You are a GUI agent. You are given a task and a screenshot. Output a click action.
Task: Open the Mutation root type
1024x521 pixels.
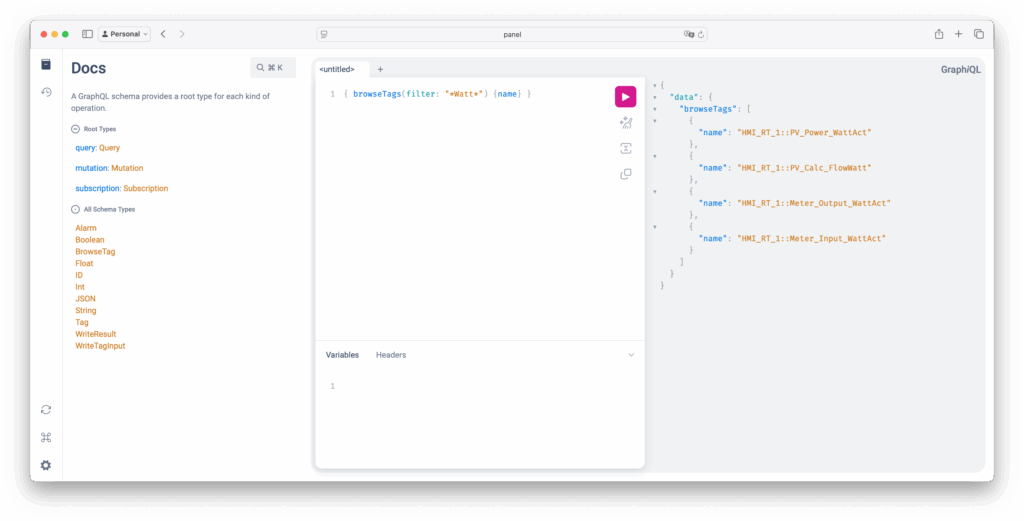[x=127, y=168]
